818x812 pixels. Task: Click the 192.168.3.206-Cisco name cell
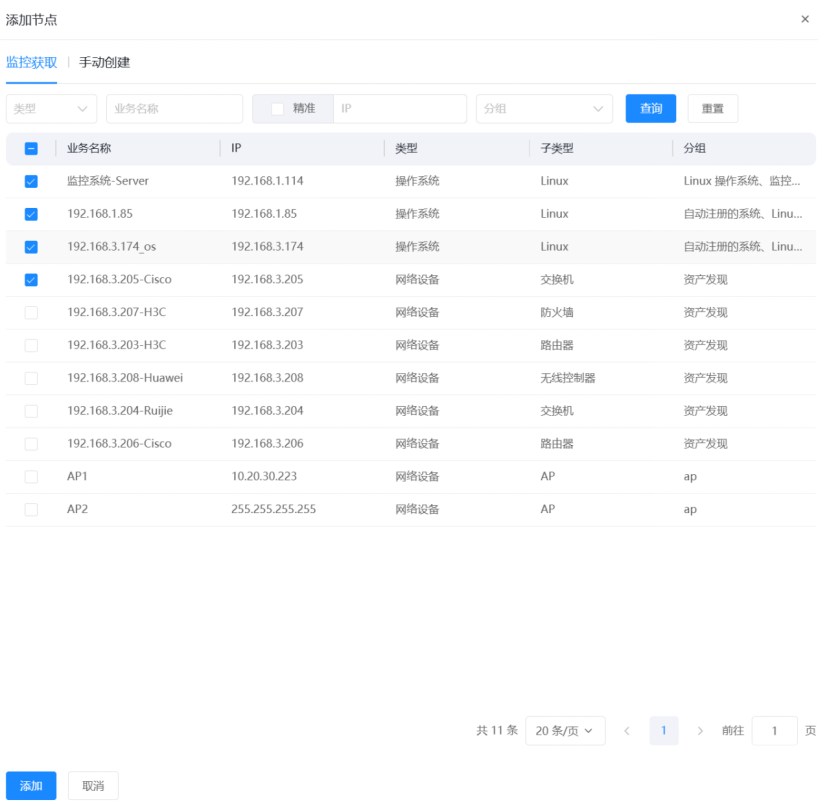119,444
